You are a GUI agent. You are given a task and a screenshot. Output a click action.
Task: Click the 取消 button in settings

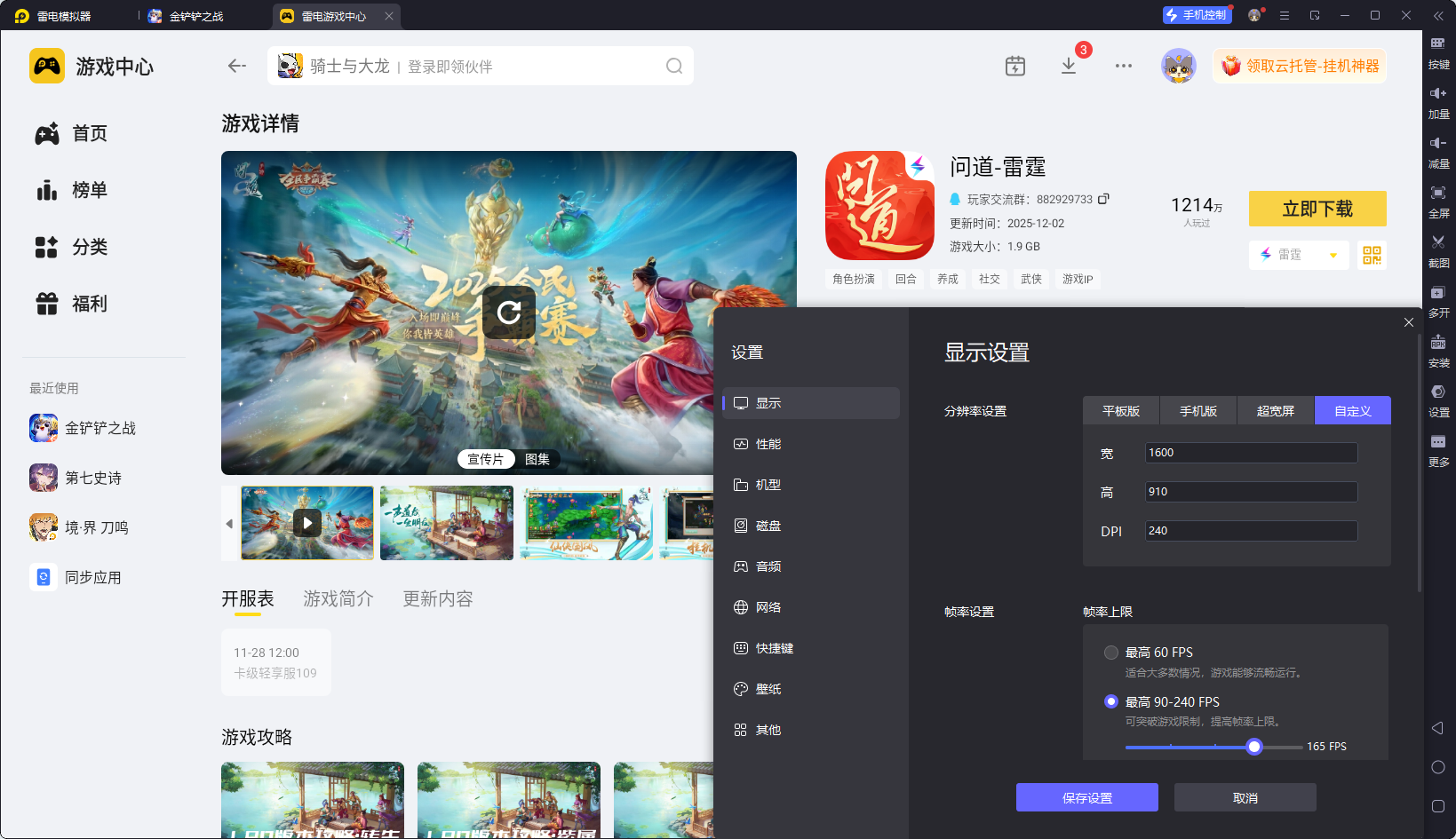click(x=1245, y=797)
